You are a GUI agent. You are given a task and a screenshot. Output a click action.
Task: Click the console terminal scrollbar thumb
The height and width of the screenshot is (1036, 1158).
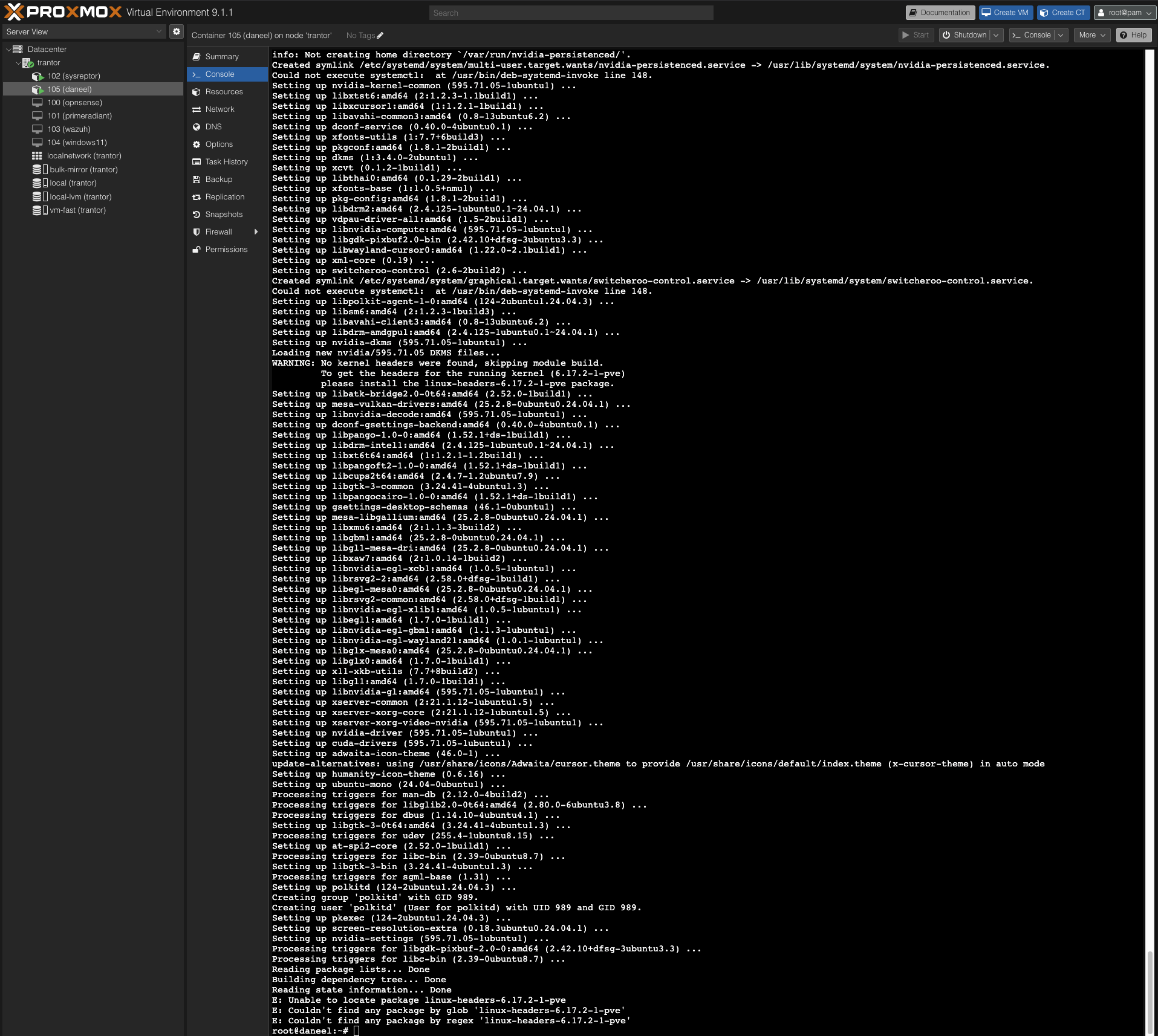coord(1150,992)
